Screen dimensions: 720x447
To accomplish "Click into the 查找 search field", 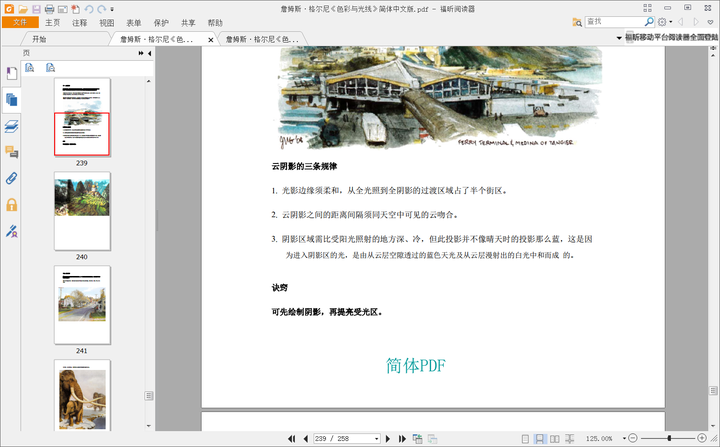I will [x=614, y=22].
